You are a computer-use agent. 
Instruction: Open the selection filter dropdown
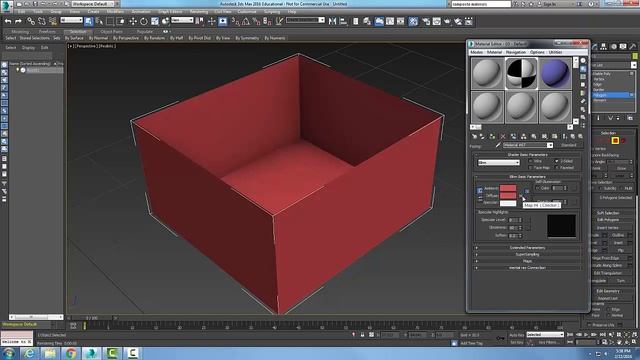click(x=71, y=20)
